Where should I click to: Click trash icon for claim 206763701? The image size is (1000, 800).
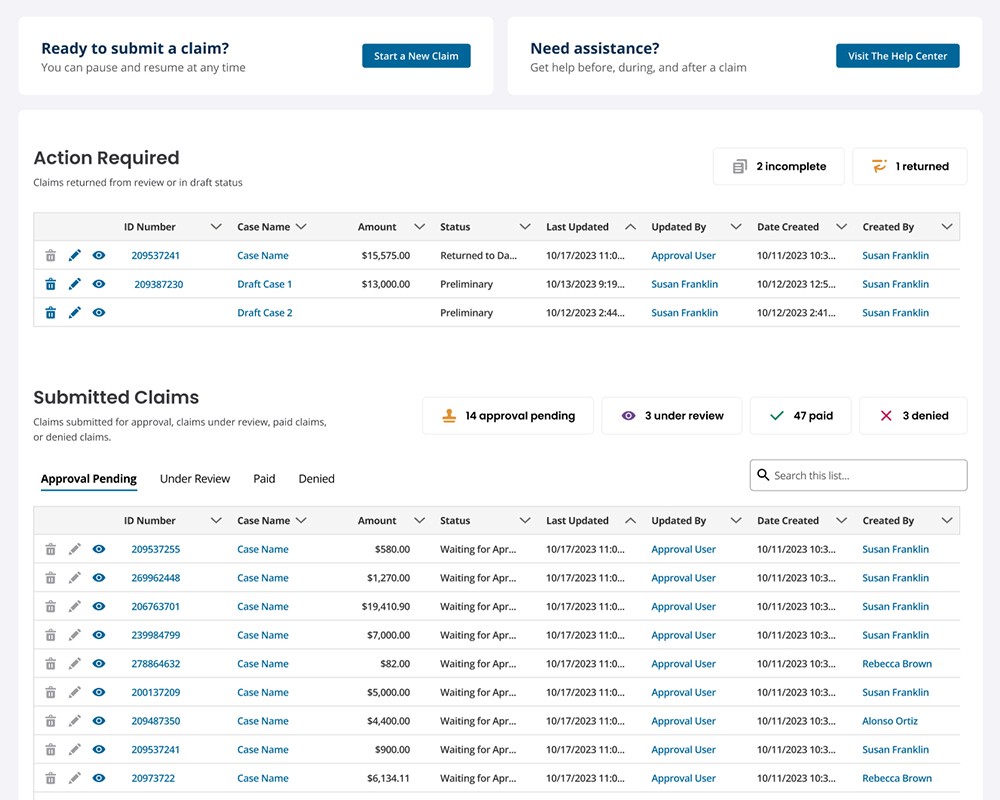coord(50,607)
